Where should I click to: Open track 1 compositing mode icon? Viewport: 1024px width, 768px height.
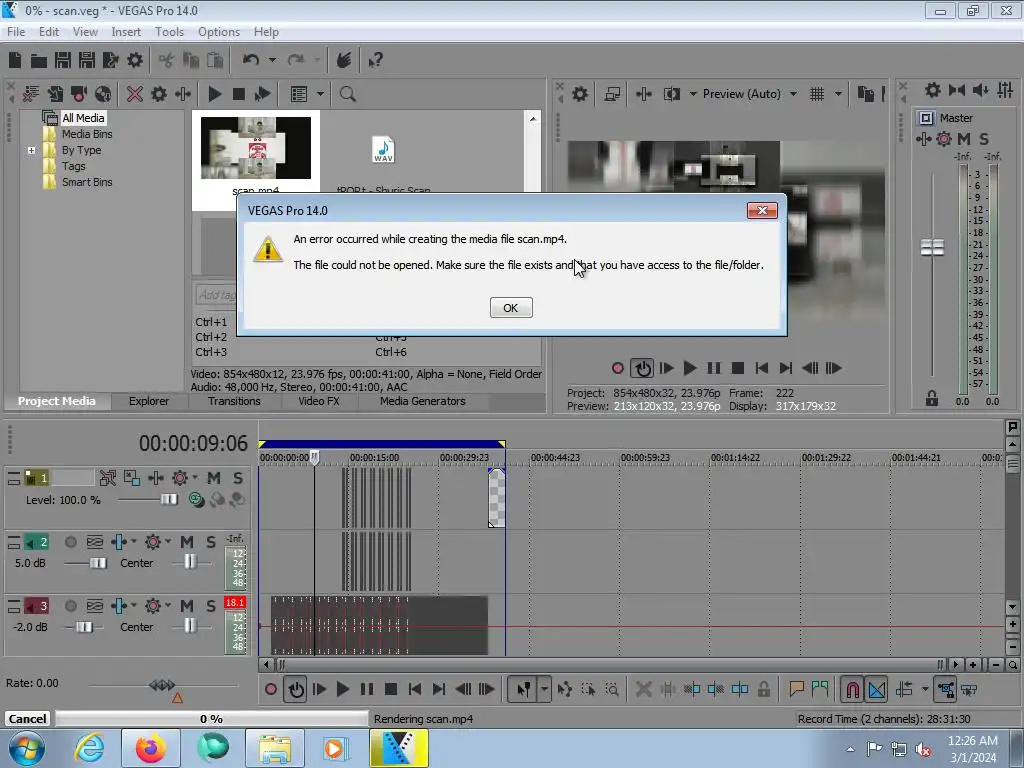(196, 500)
